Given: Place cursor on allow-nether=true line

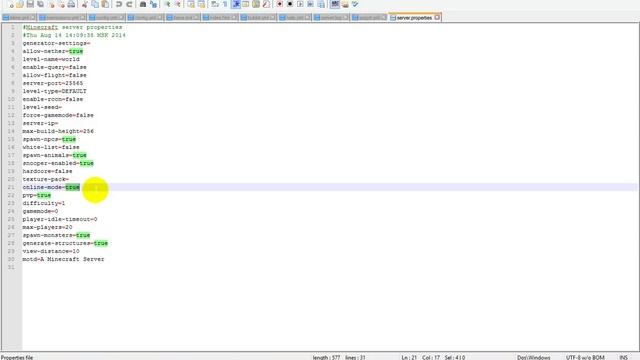Looking at the screenshot, I should pyautogui.click(x=53, y=51).
